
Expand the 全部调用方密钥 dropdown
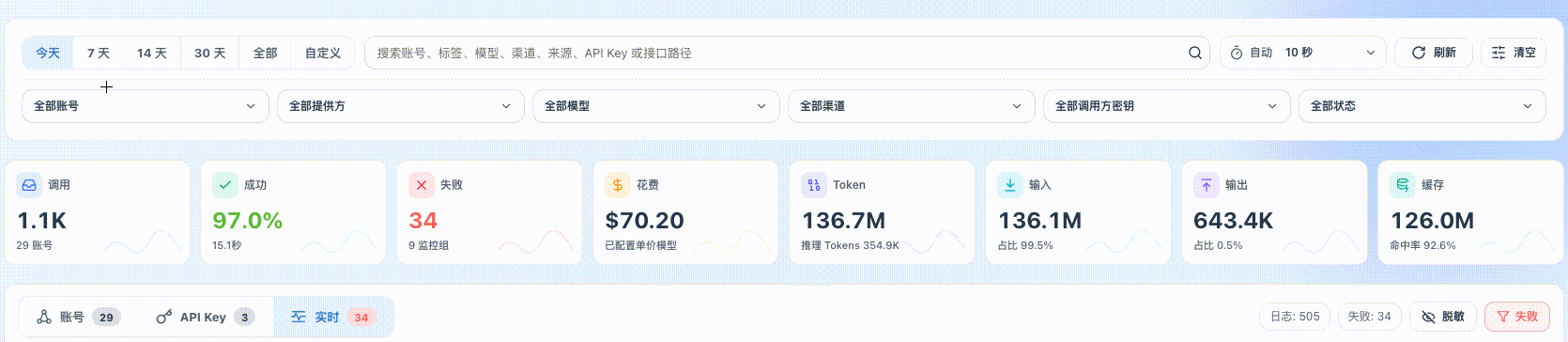point(1167,106)
